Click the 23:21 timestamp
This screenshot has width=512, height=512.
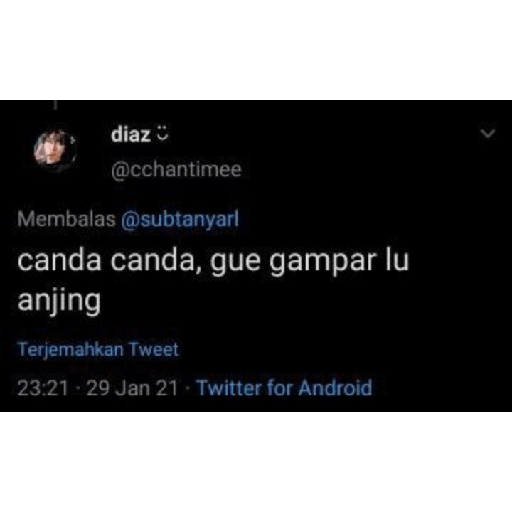(43, 388)
